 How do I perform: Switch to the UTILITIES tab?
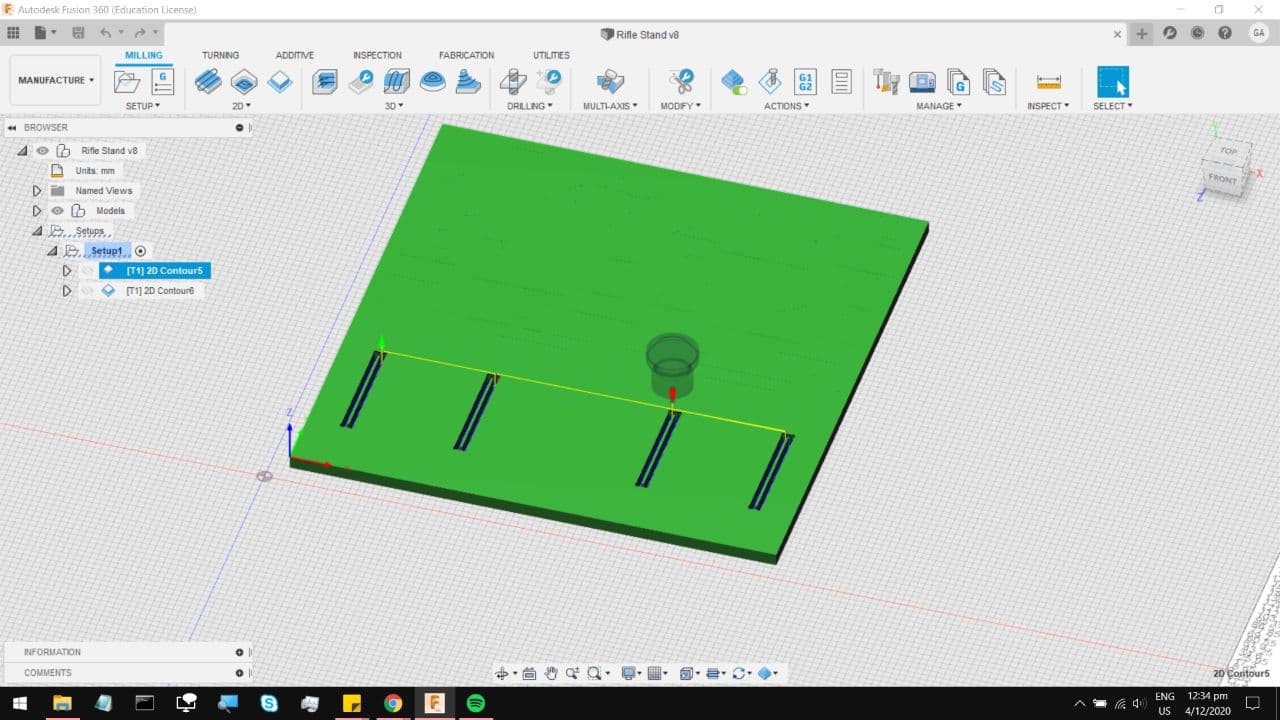[551, 55]
